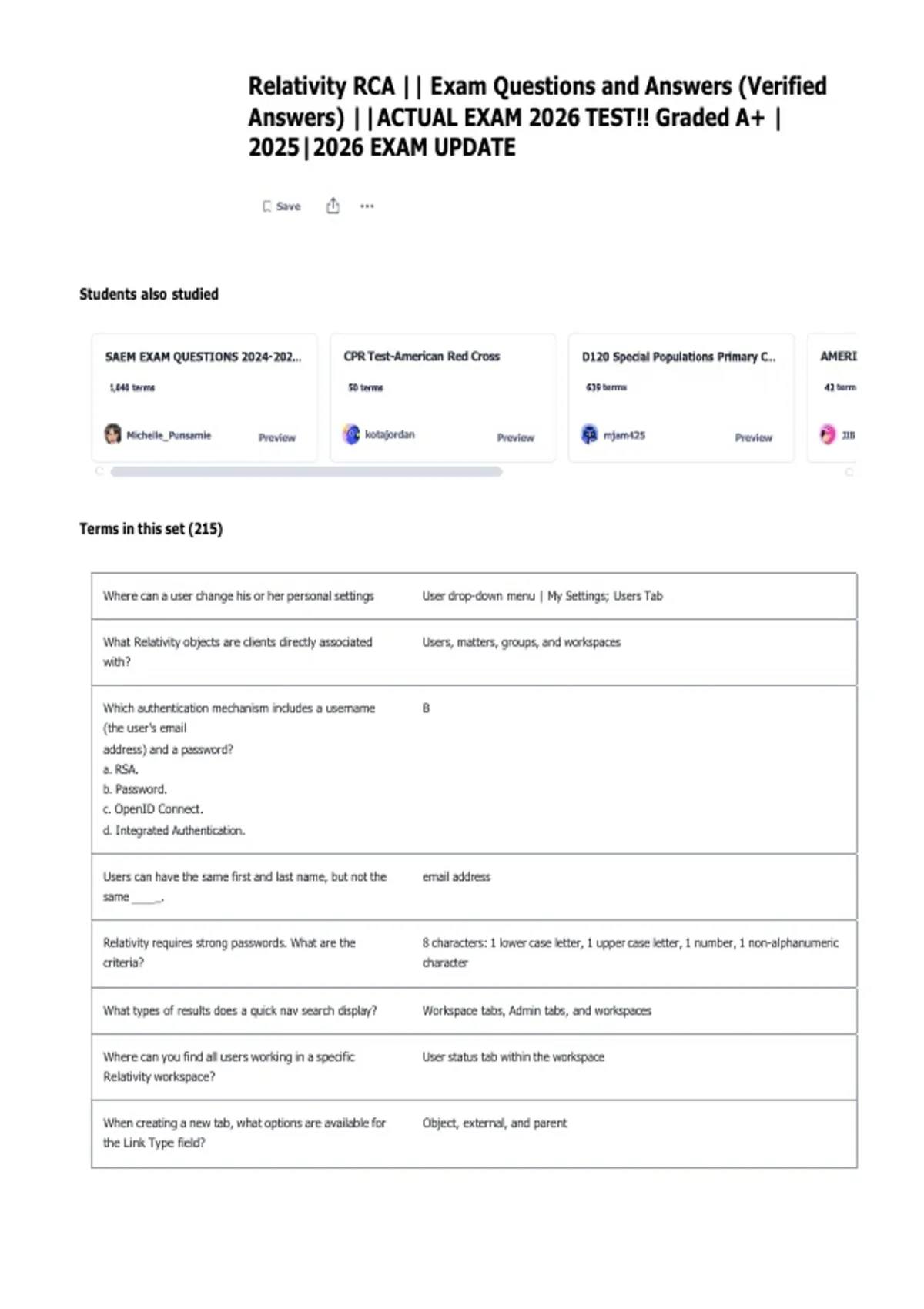924x1309 pixels.
Task: Open the three-dot more options menu
Action: (367, 206)
